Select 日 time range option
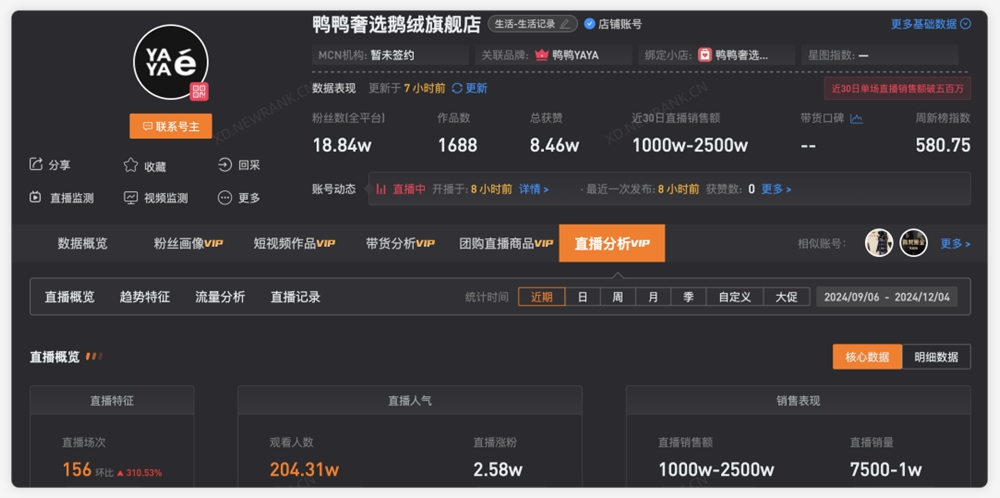 pyautogui.click(x=582, y=297)
